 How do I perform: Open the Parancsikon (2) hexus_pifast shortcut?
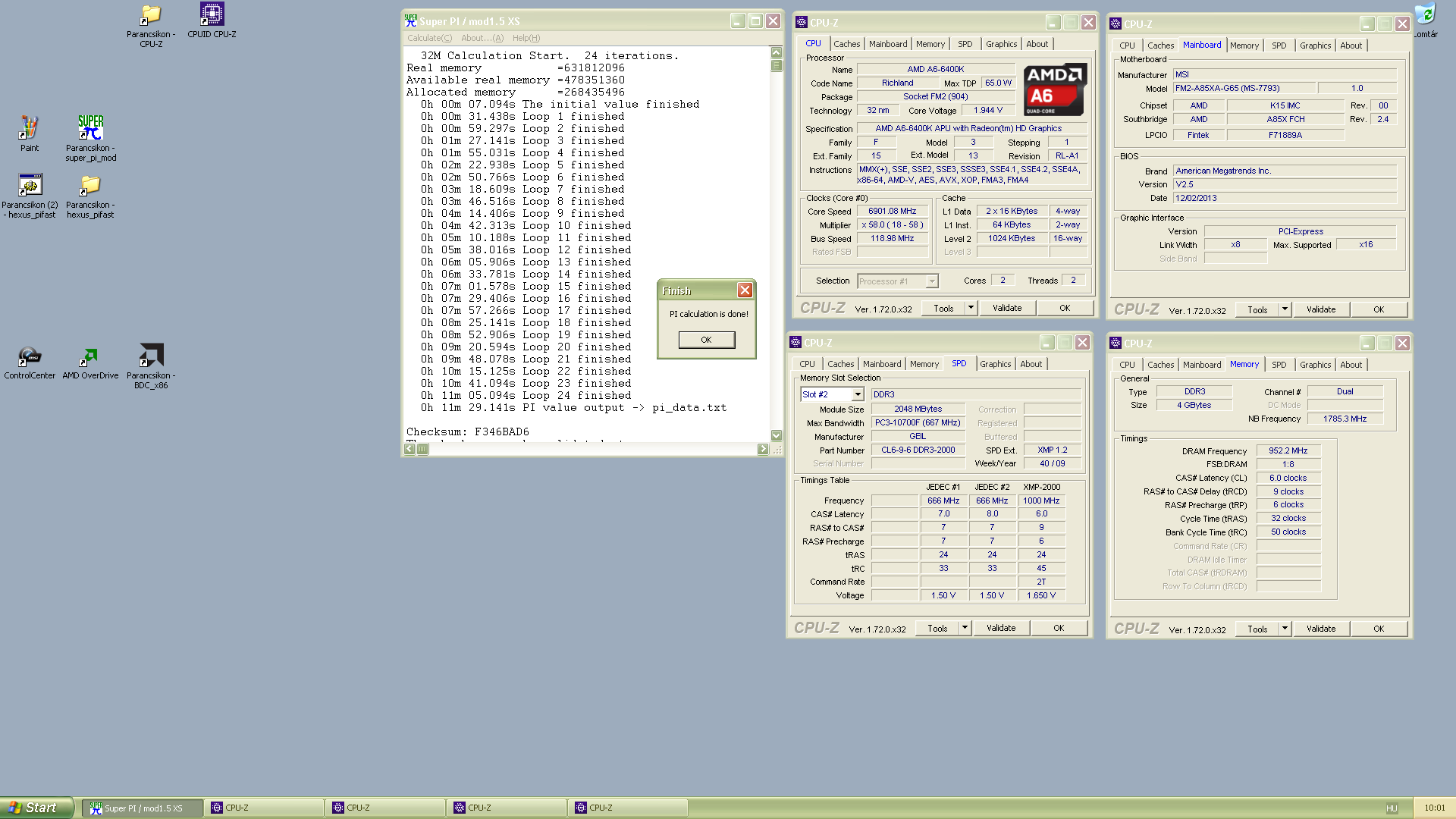[30, 196]
